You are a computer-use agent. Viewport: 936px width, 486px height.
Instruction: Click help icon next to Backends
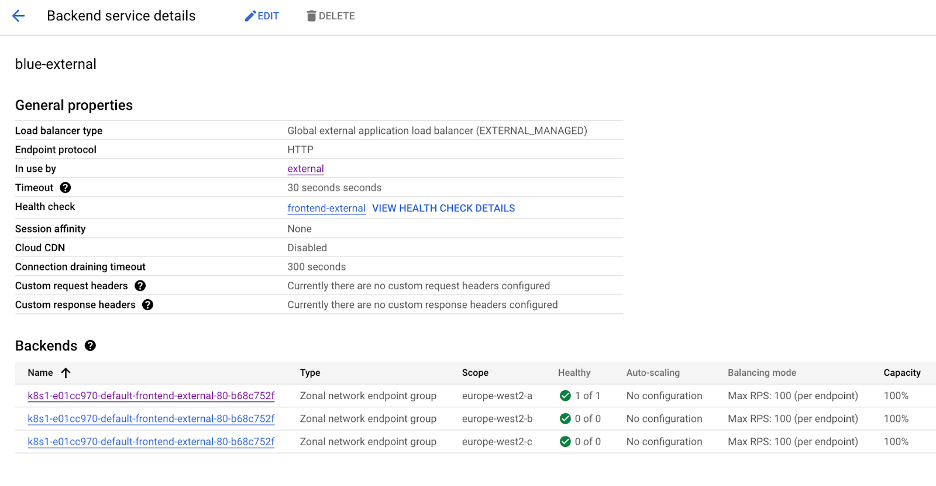tap(90, 346)
